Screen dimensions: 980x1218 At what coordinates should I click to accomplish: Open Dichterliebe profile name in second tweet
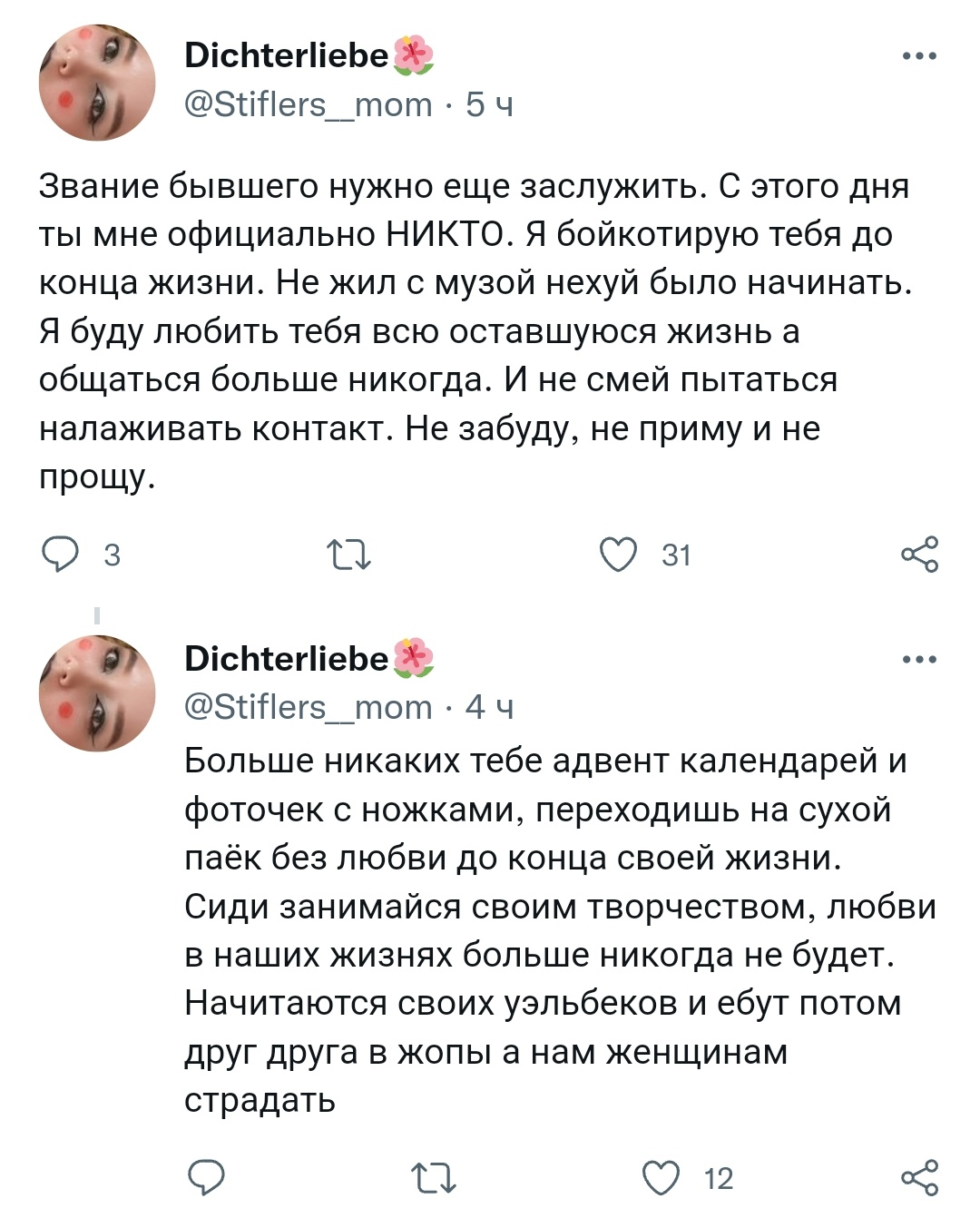(287, 658)
